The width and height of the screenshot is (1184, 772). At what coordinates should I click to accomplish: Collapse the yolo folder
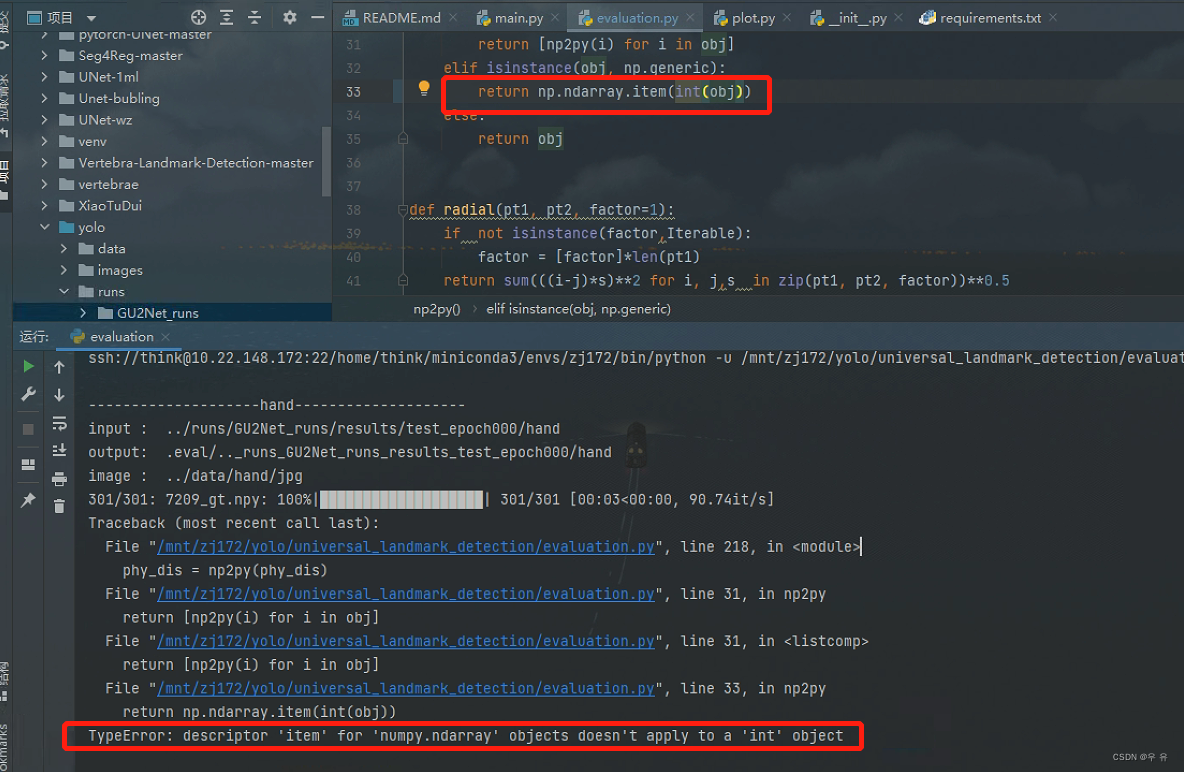pyautogui.click(x=44, y=227)
